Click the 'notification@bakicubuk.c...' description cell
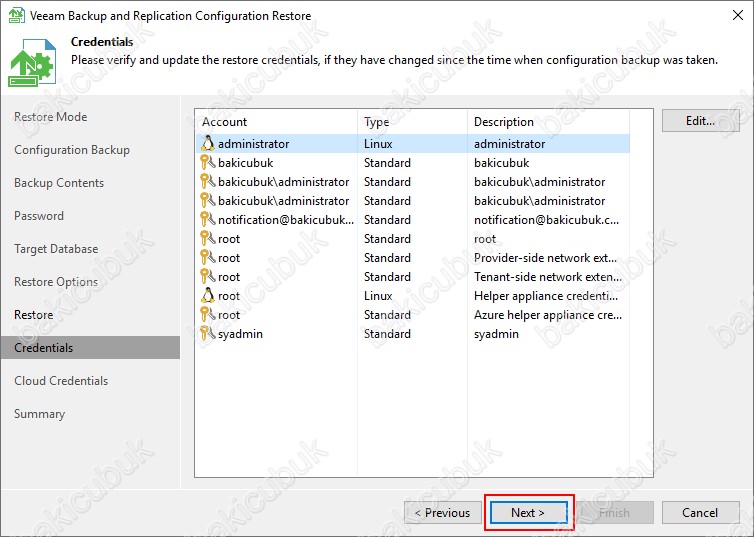 tap(546, 220)
